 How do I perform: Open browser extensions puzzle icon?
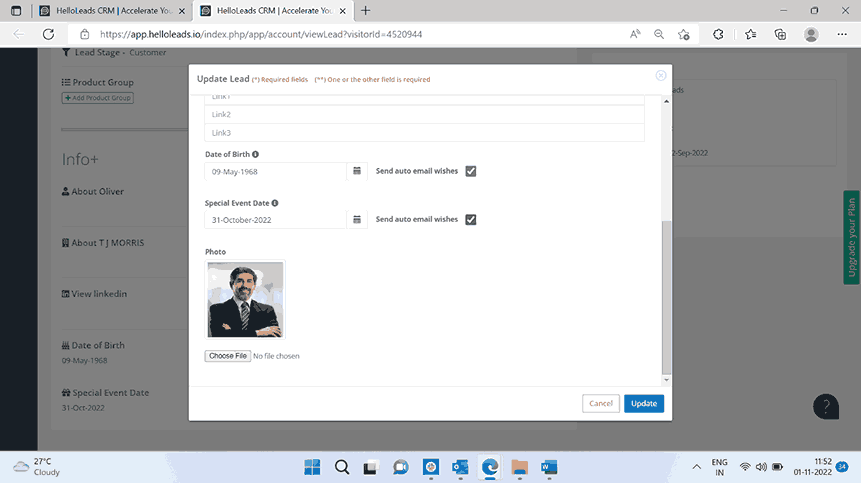point(718,34)
